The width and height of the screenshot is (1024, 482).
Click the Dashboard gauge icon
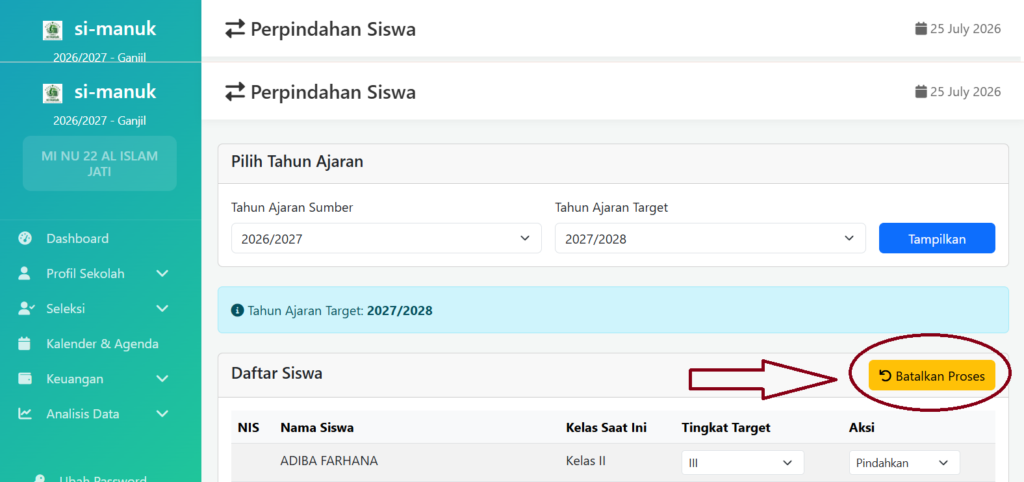point(25,238)
